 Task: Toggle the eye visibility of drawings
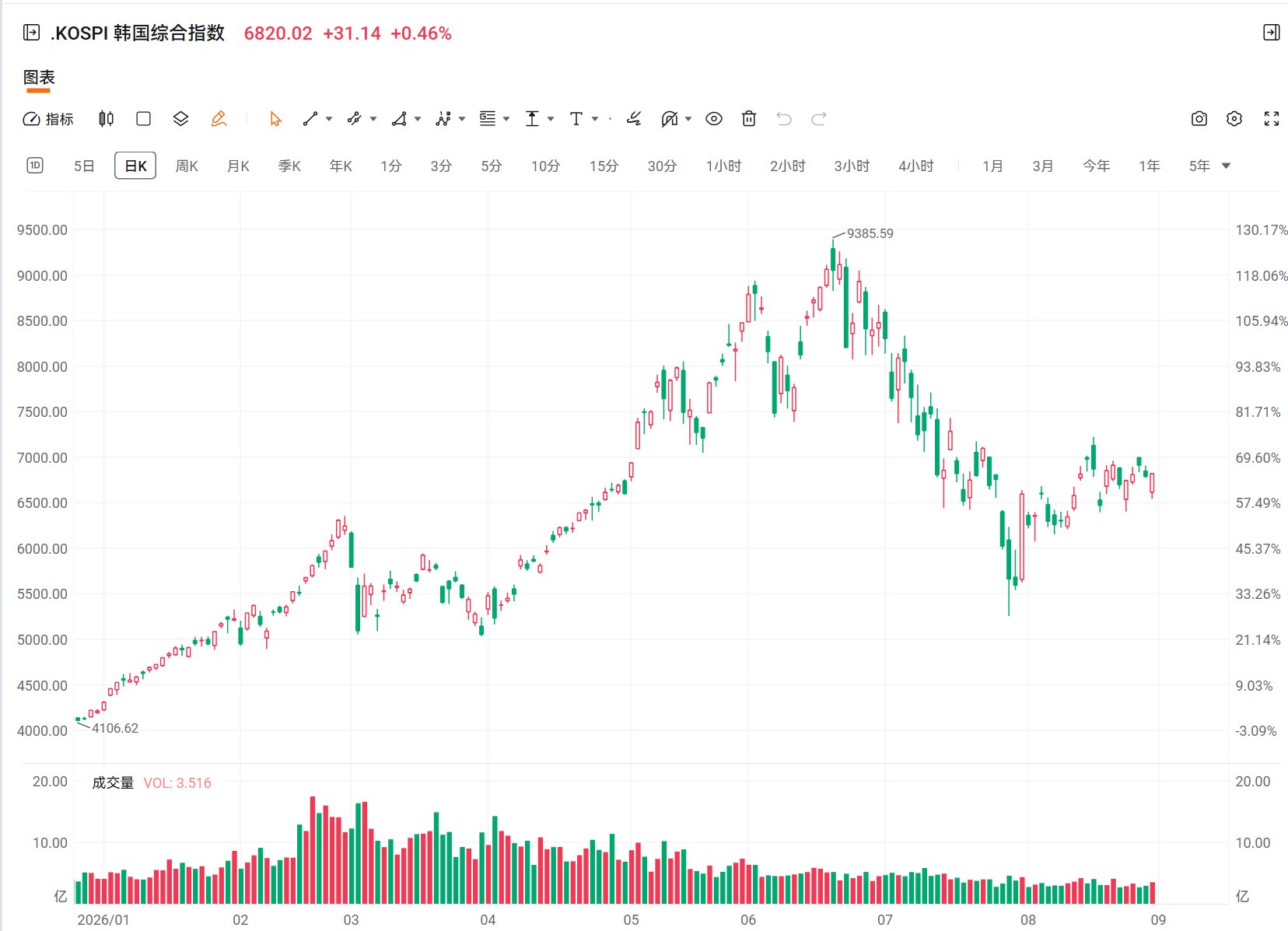point(714,119)
